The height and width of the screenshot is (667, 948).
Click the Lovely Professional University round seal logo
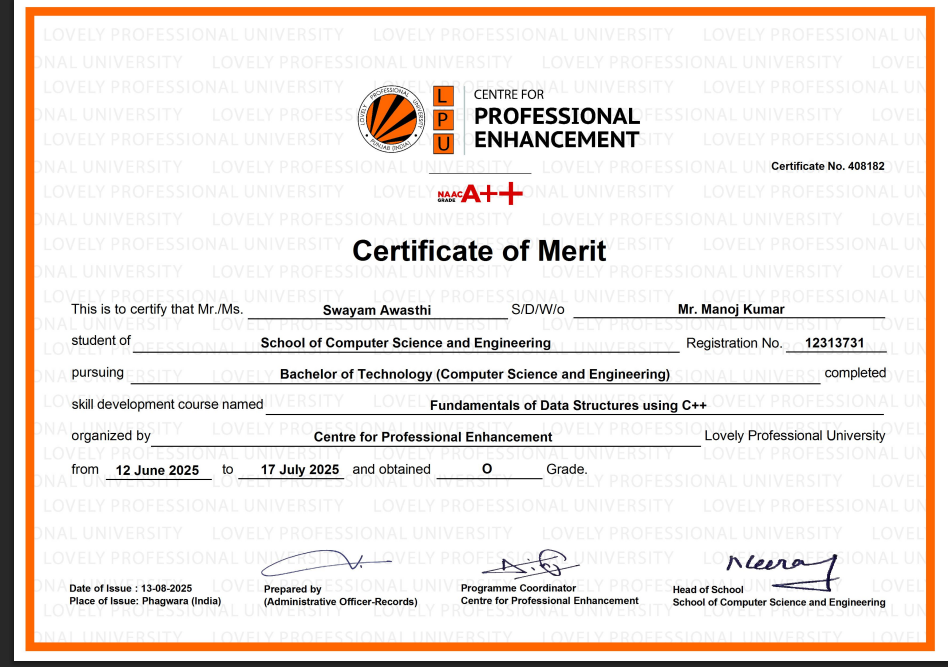[391, 119]
